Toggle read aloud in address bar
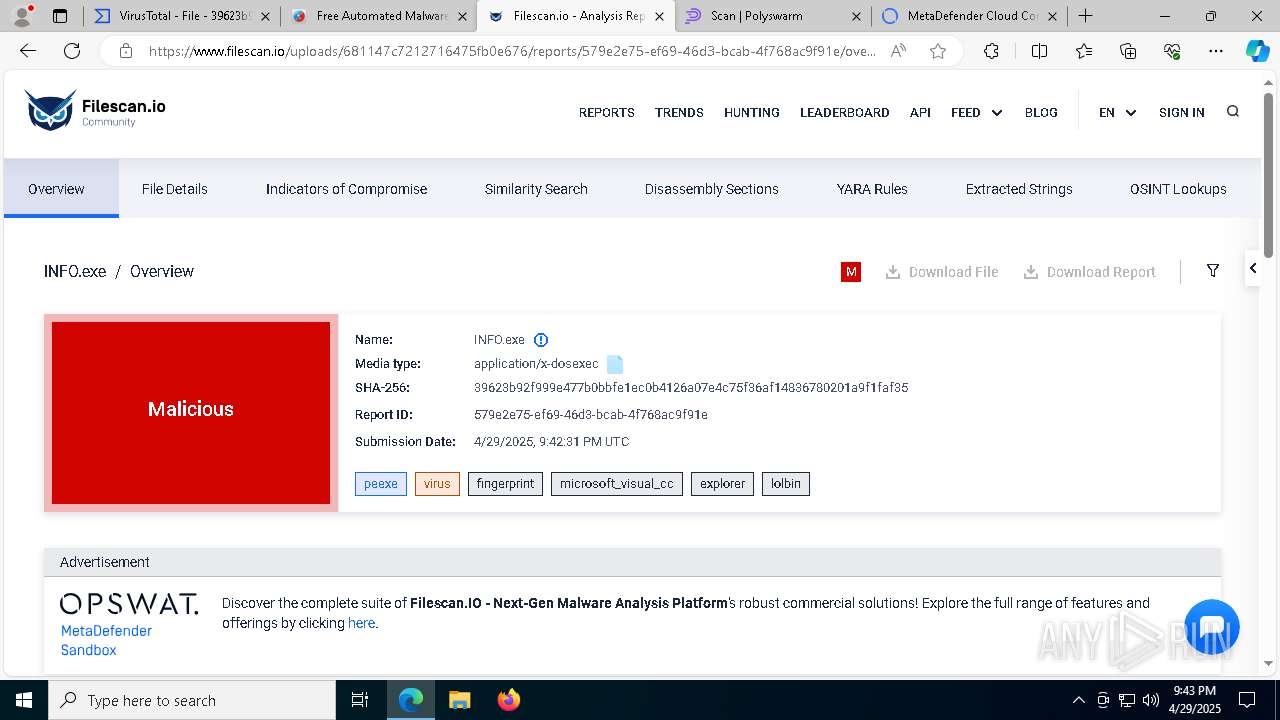The width and height of the screenshot is (1280, 720). coord(898,51)
